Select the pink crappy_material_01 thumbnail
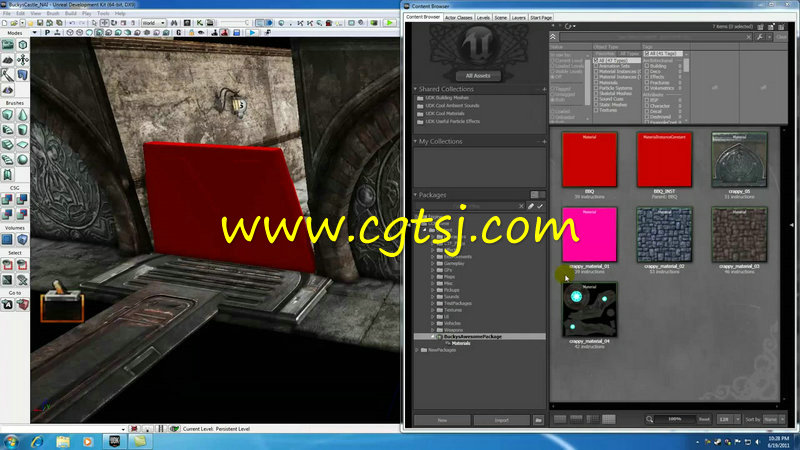The width and height of the screenshot is (800, 450). tap(589, 235)
